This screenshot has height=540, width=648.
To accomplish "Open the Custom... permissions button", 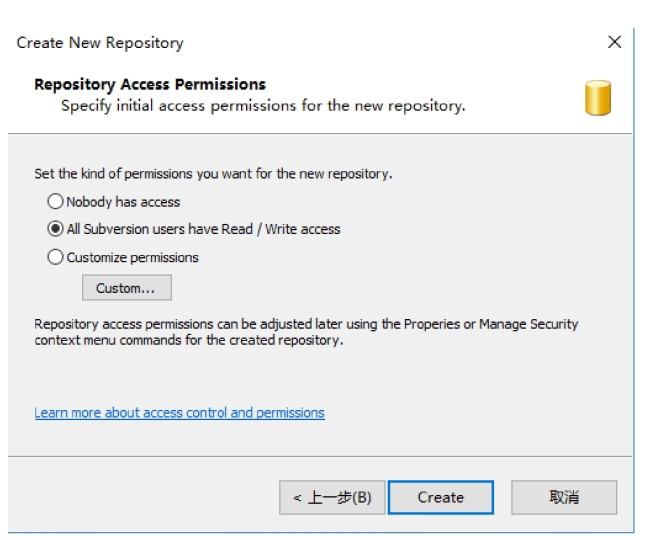I will (x=127, y=288).
